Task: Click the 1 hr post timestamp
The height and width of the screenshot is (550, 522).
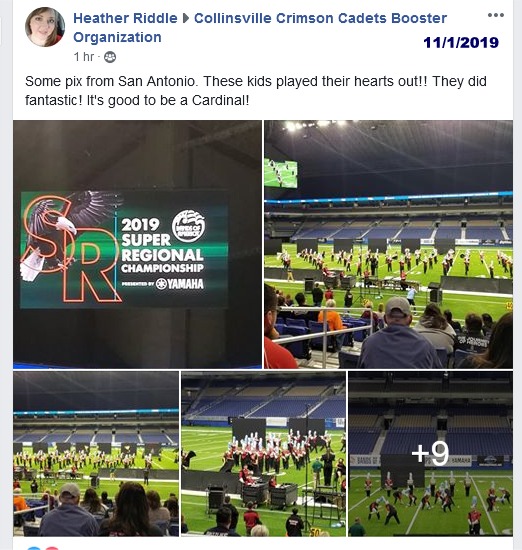Action: pyautogui.click(x=83, y=57)
